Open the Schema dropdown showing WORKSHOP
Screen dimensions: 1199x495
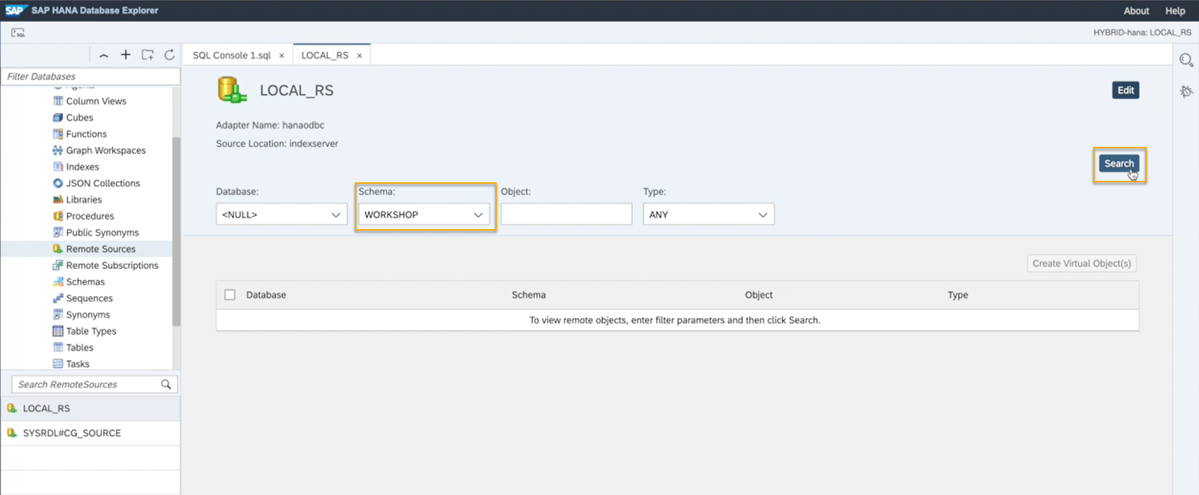tap(425, 215)
